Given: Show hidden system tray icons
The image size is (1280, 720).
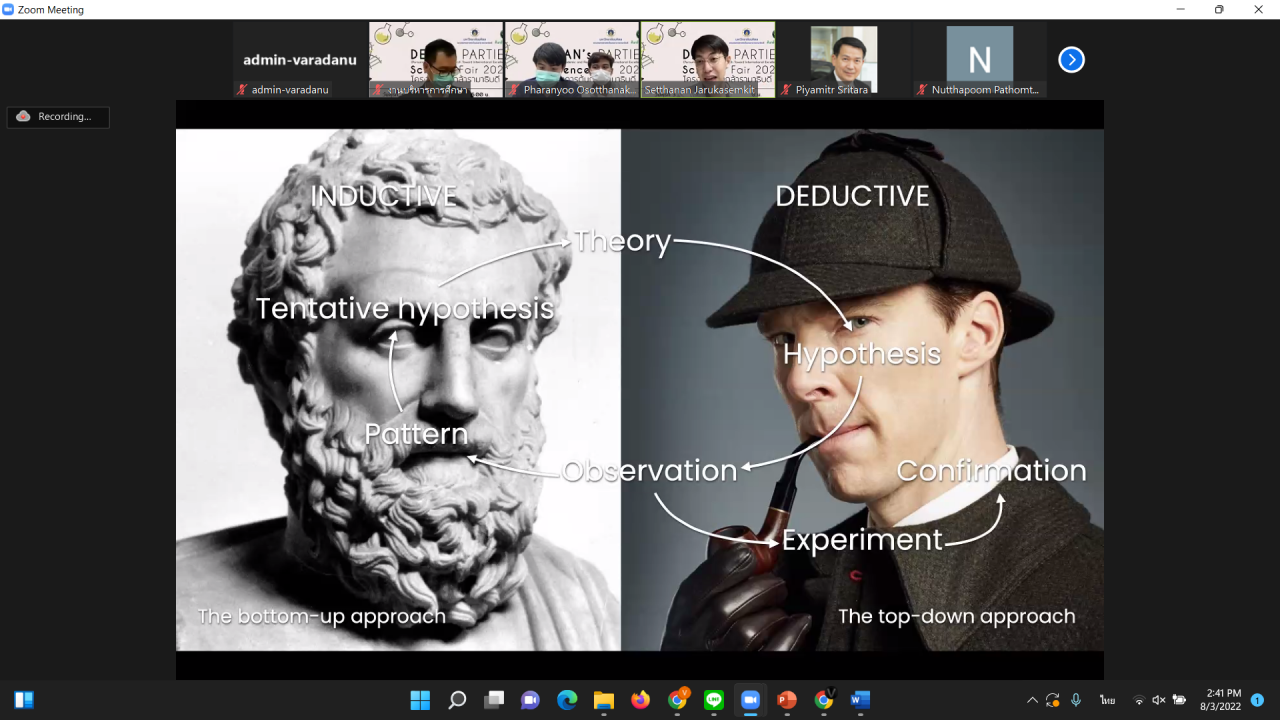Looking at the screenshot, I should 1032,700.
